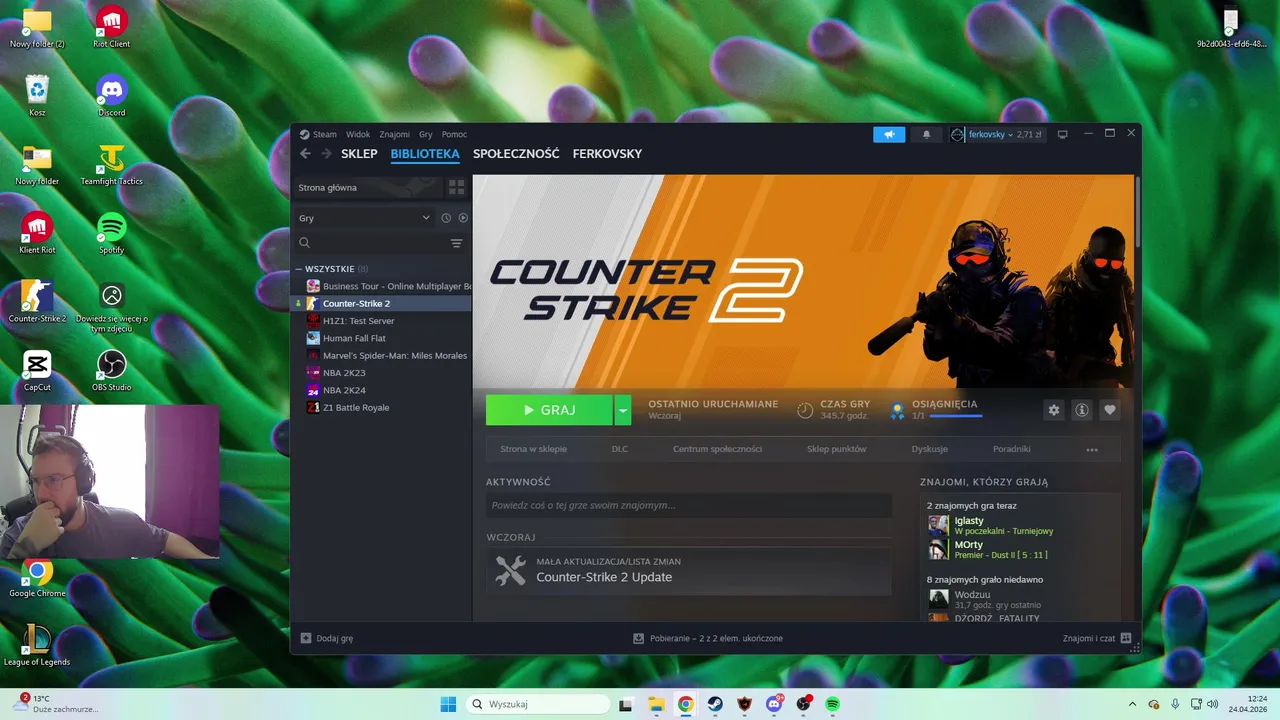This screenshot has height=720, width=1280.
Task: Select Counter-Strike 2 in game list
Action: [x=381, y=303]
